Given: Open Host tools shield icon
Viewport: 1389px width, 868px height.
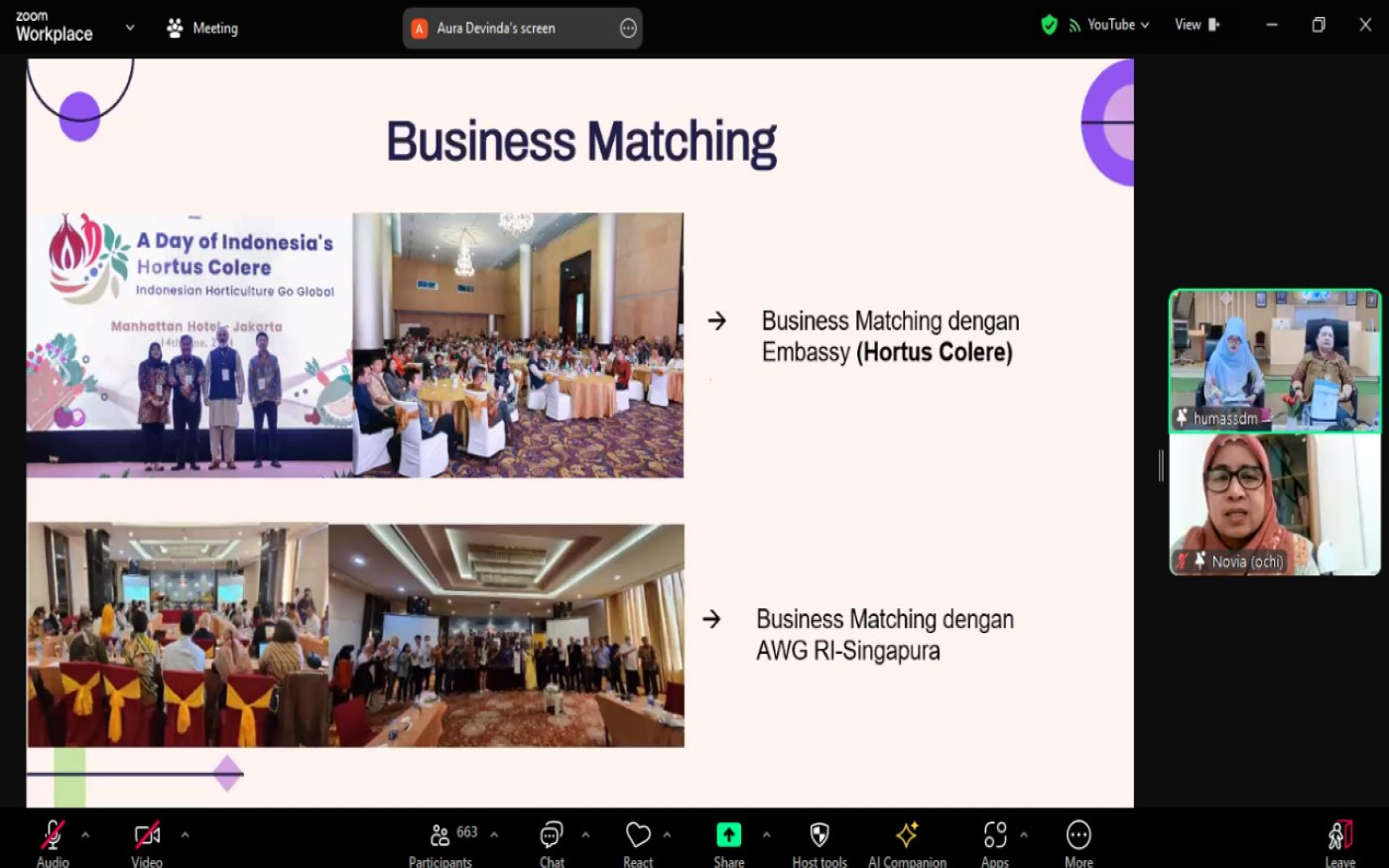Looking at the screenshot, I should pyautogui.click(x=820, y=836).
